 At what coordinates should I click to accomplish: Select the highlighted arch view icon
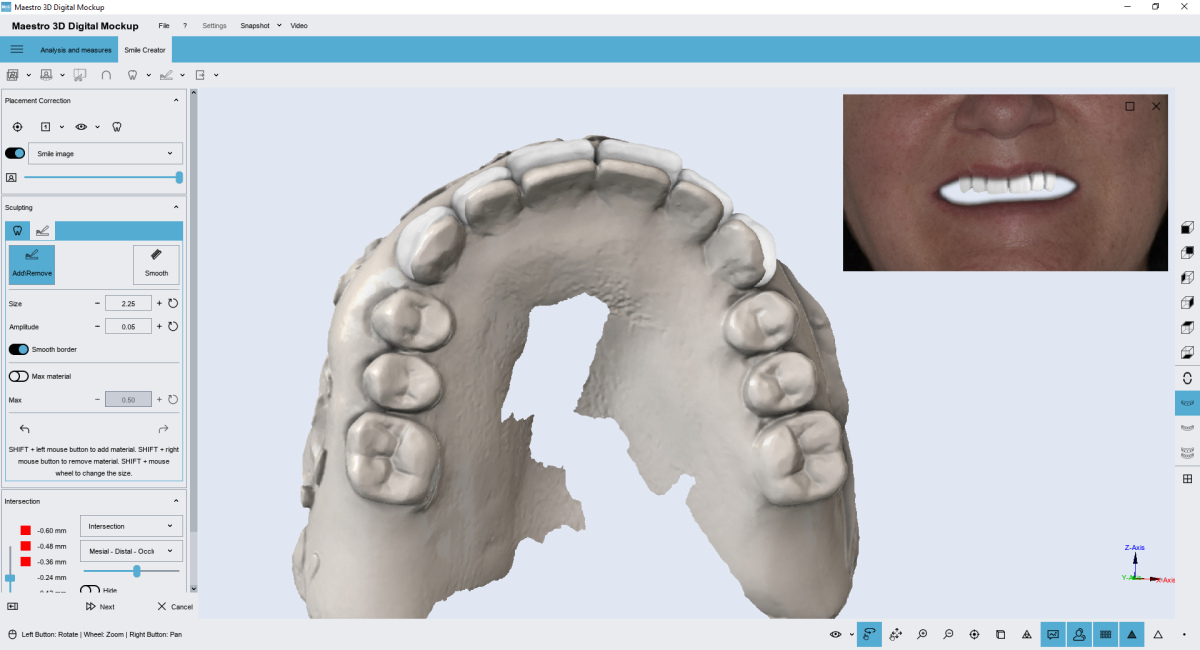1187,403
